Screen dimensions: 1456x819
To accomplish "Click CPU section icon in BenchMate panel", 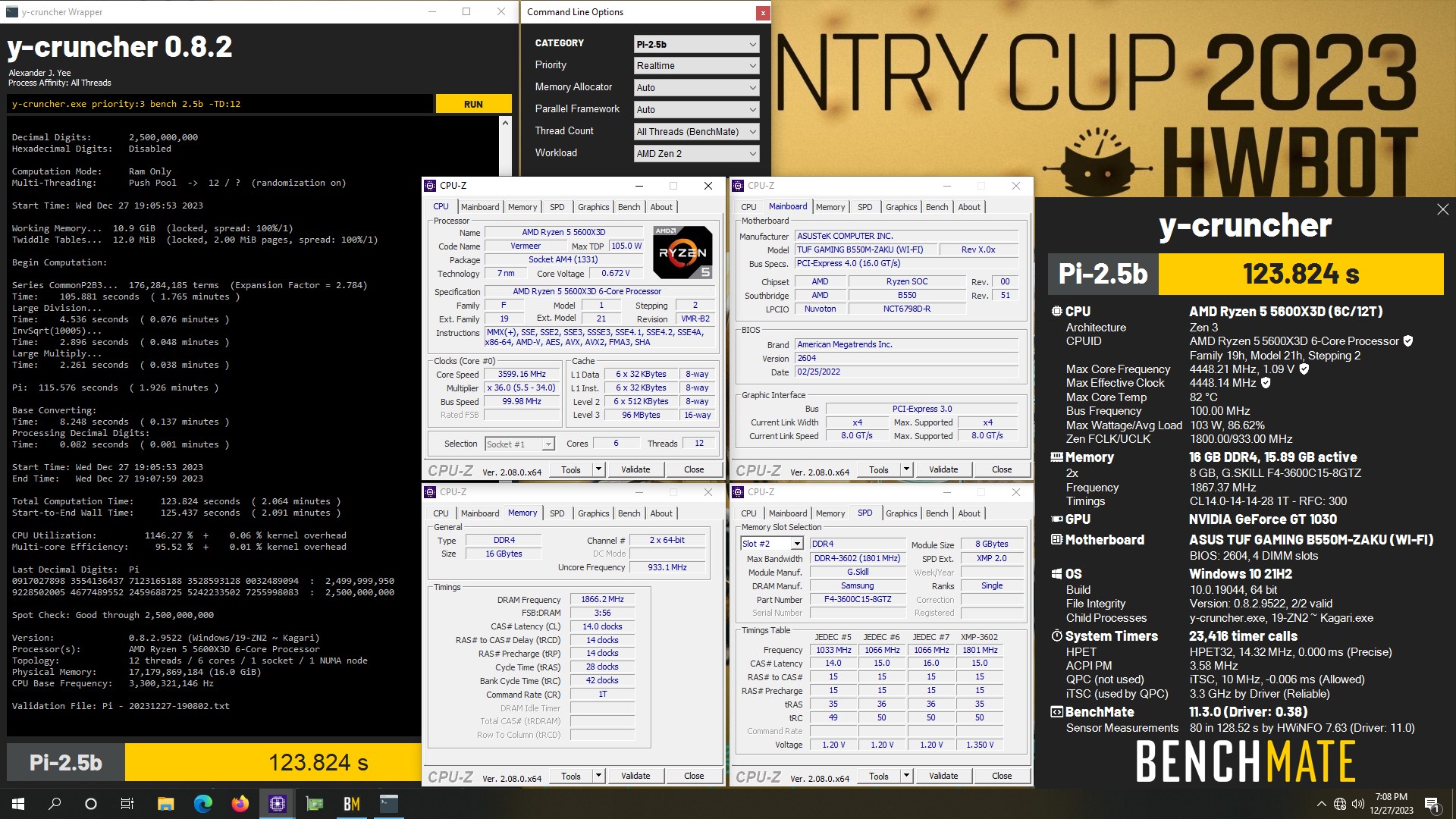I will [x=1056, y=311].
